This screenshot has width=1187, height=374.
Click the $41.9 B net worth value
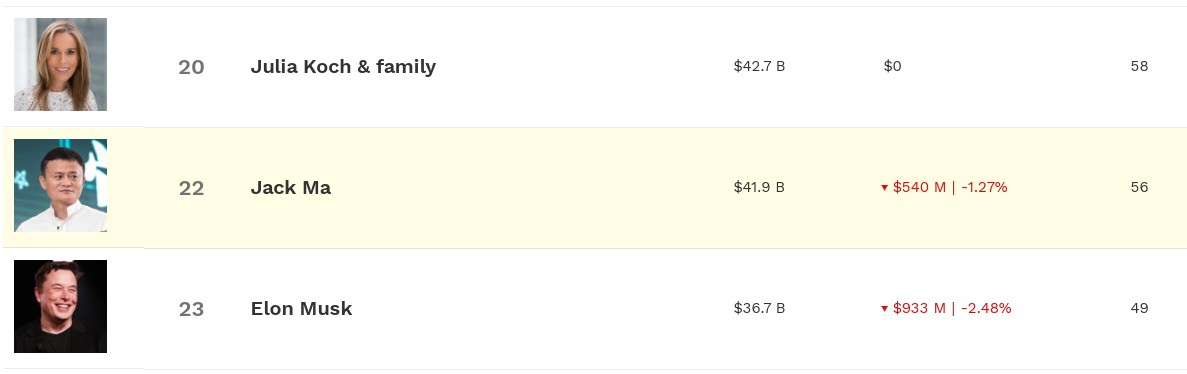click(759, 187)
